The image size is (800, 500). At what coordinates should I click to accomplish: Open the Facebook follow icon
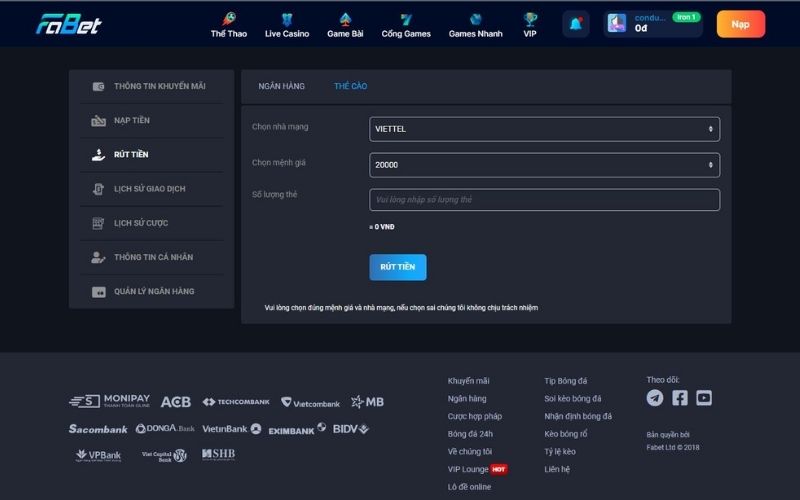tap(680, 397)
